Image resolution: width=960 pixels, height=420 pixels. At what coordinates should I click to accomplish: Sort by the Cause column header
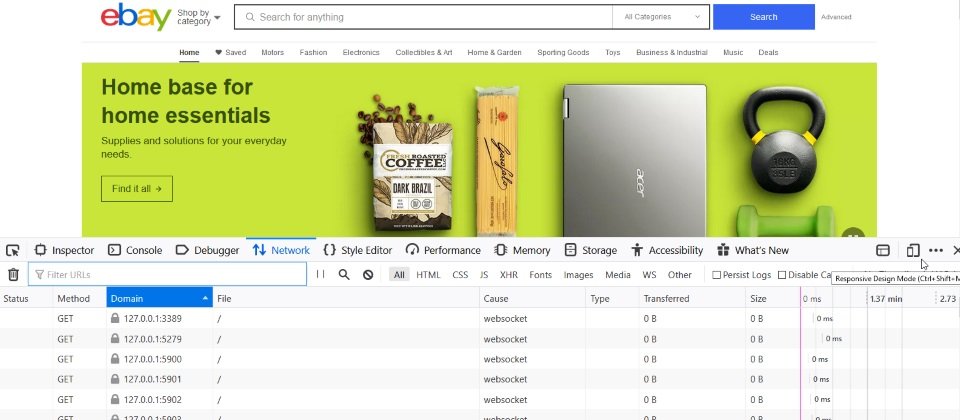532,299
